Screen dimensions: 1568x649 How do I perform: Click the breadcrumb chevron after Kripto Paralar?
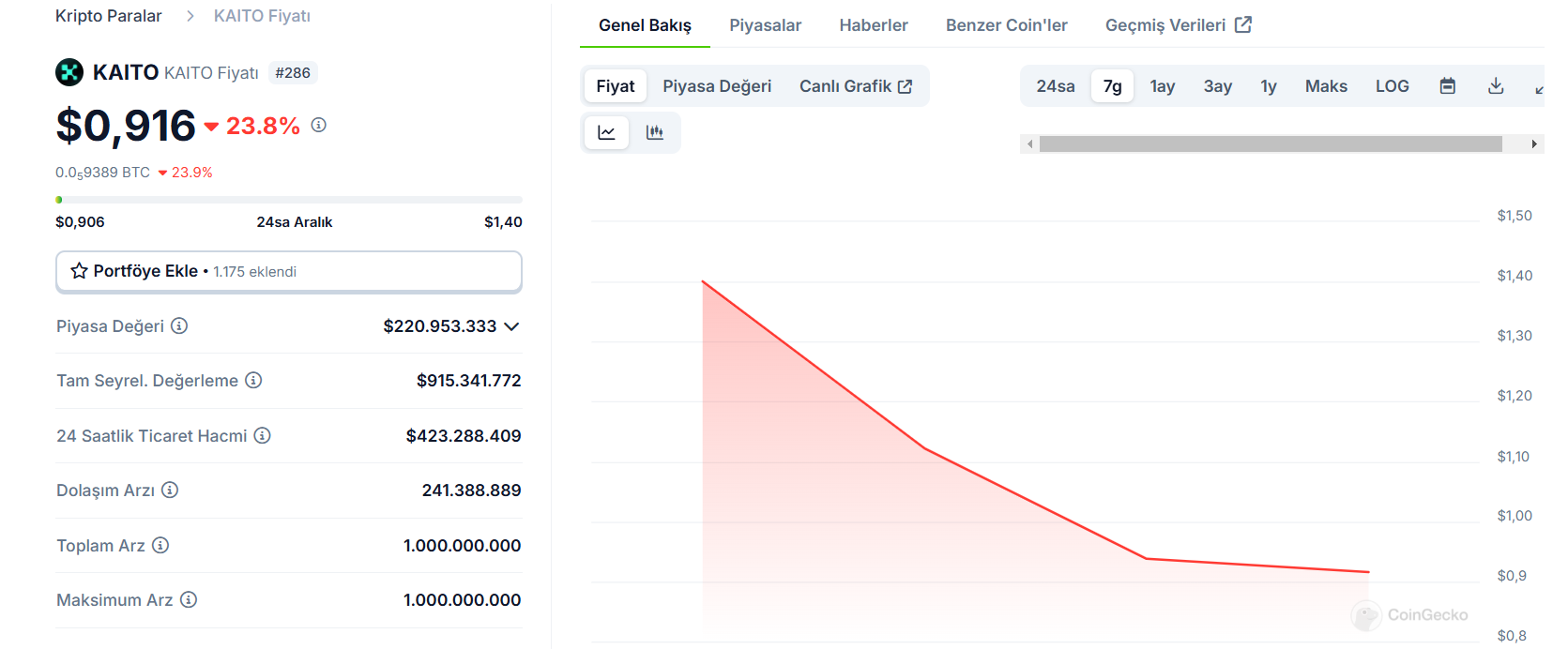click(190, 16)
